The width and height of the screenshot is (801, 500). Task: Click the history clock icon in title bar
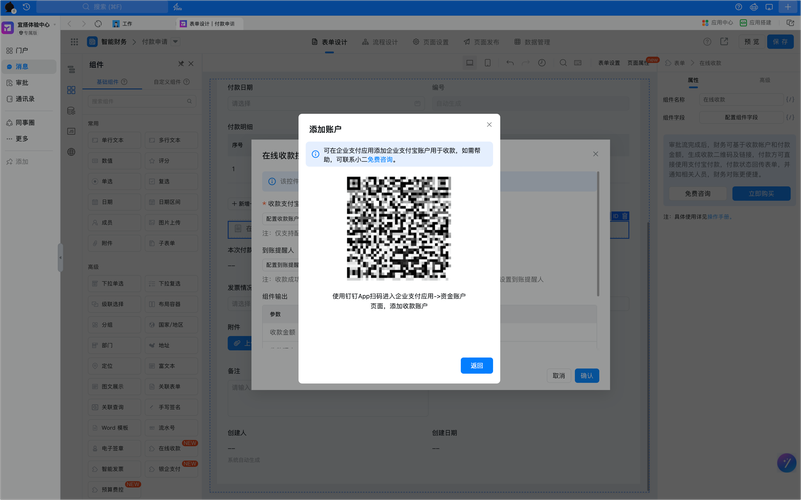(x=26, y=7)
